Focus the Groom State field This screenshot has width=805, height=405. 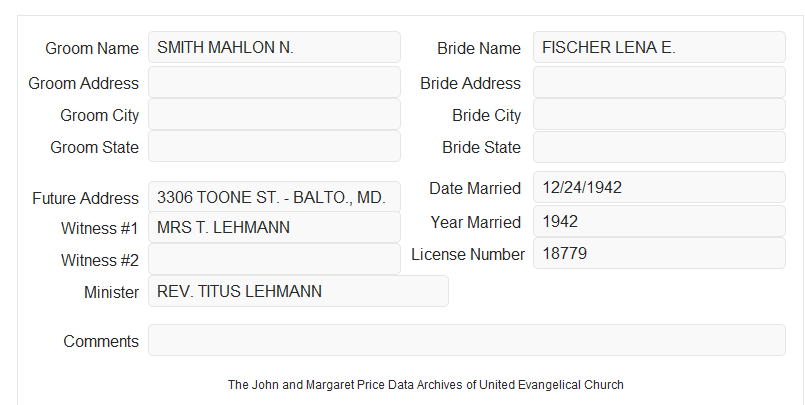274,146
